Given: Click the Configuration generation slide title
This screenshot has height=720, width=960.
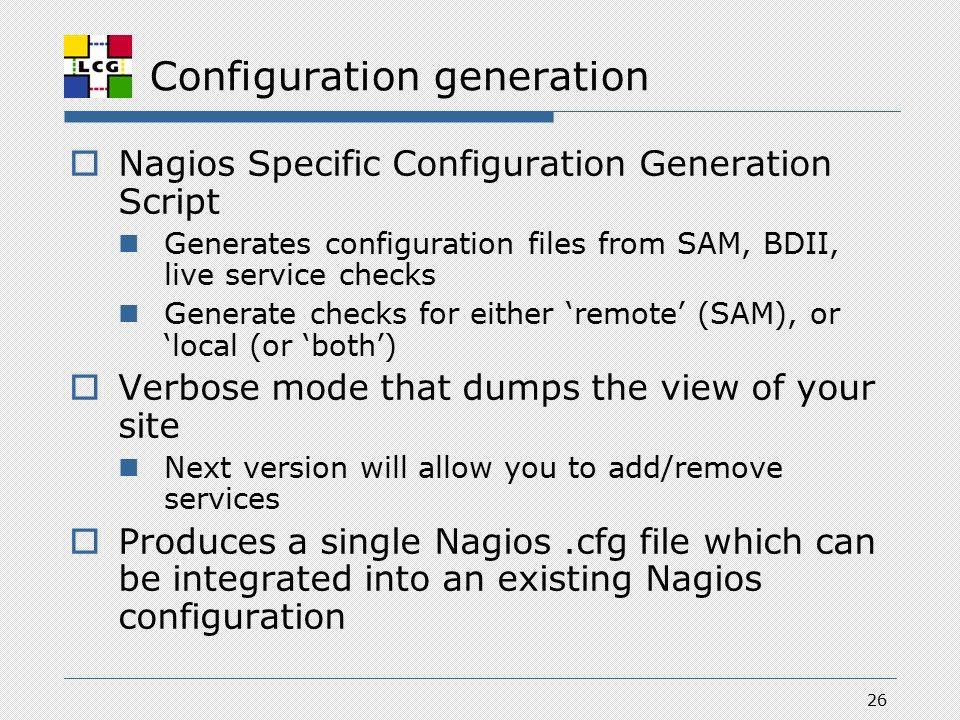Looking at the screenshot, I should click(x=399, y=77).
